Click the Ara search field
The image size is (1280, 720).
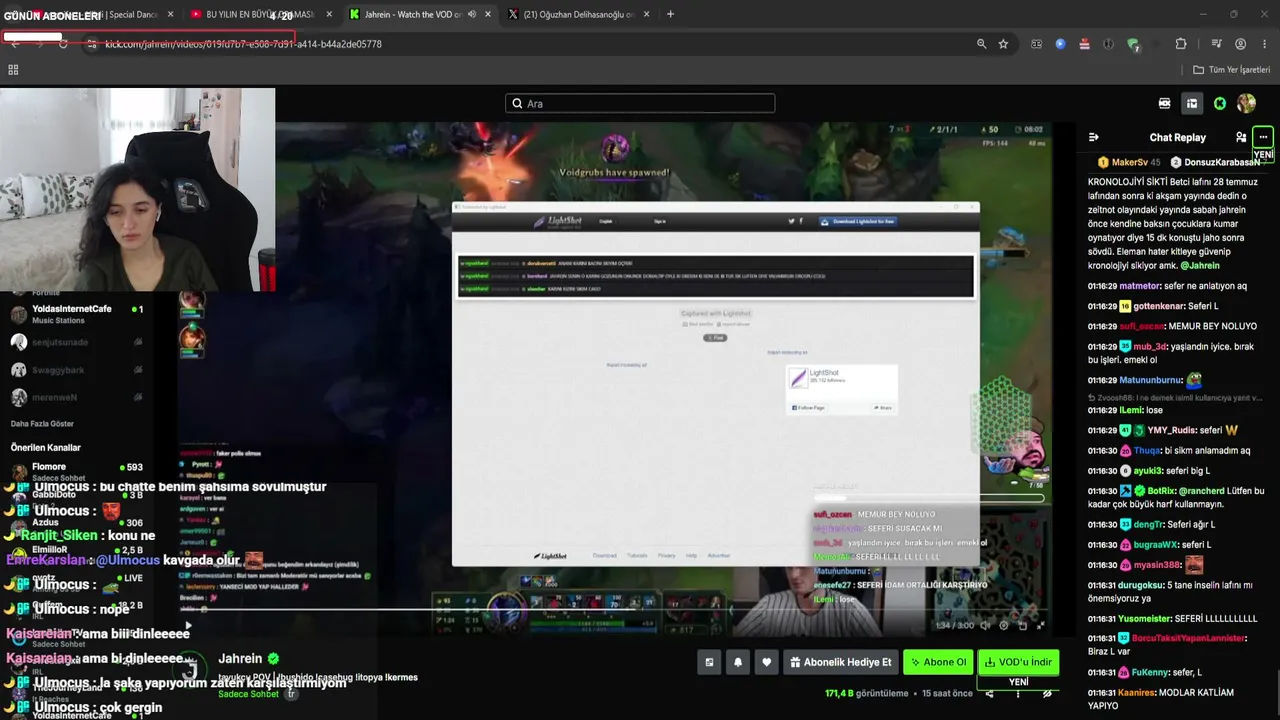click(x=640, y=103)
